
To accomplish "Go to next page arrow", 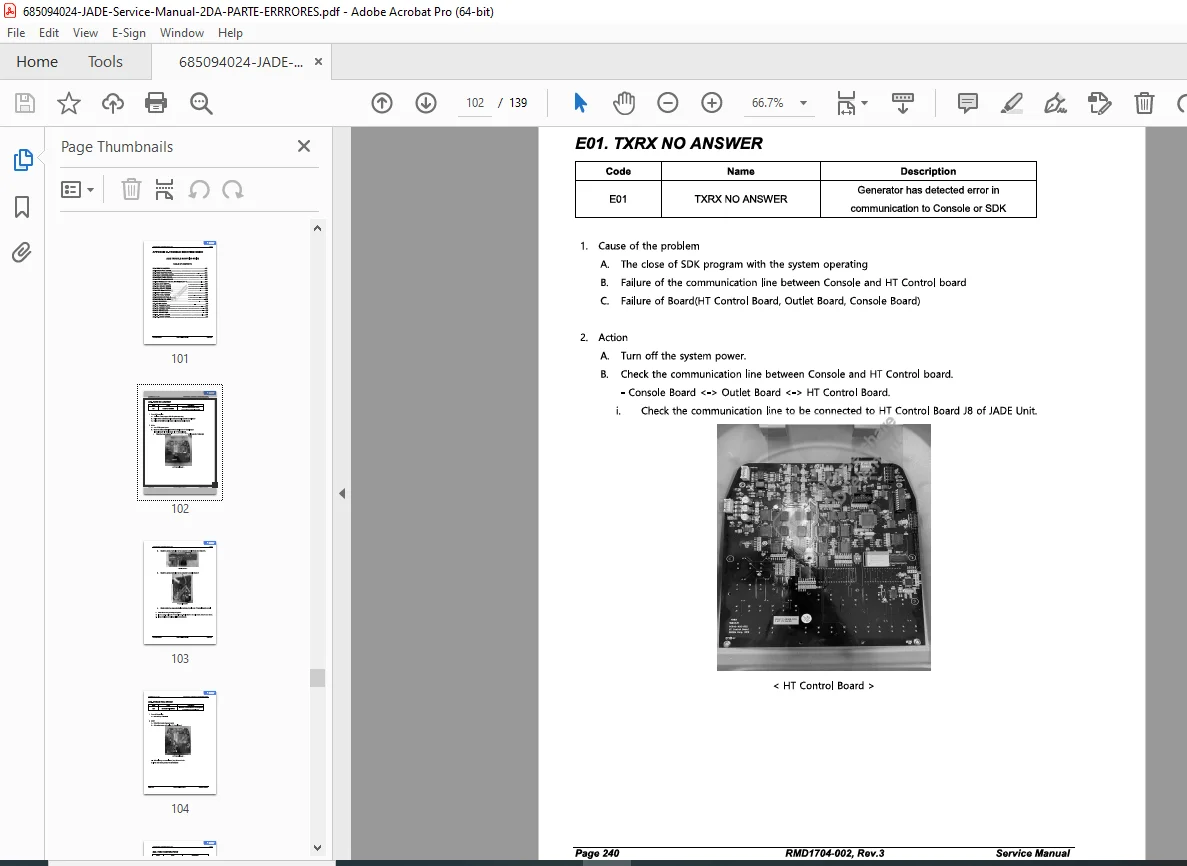I will (x=426, y=103).
